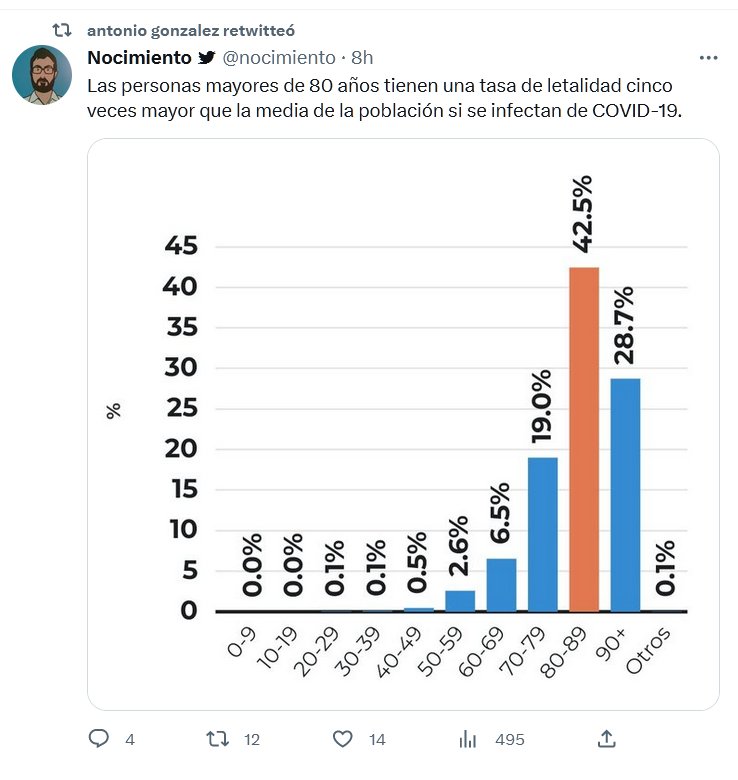The width and height of the screenshot is (738, 780).
Task: Click the Twitter bird badge beside Nocimiento
Action: [x=206, y=58]
